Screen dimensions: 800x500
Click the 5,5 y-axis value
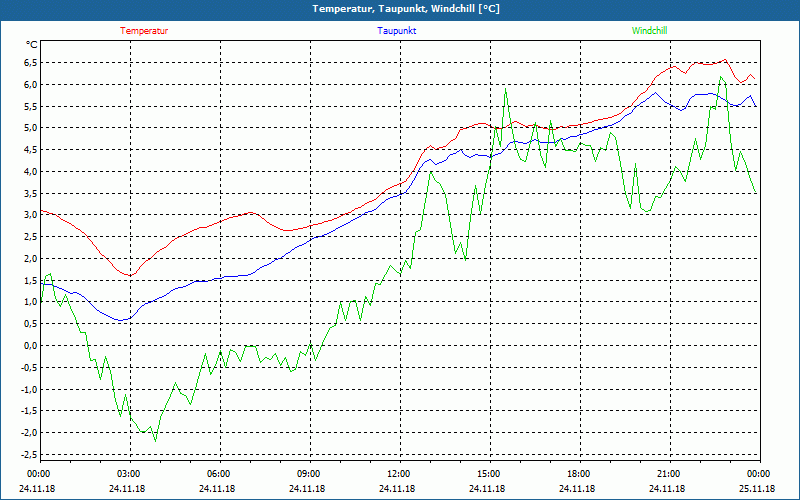(x=31, y=106)
